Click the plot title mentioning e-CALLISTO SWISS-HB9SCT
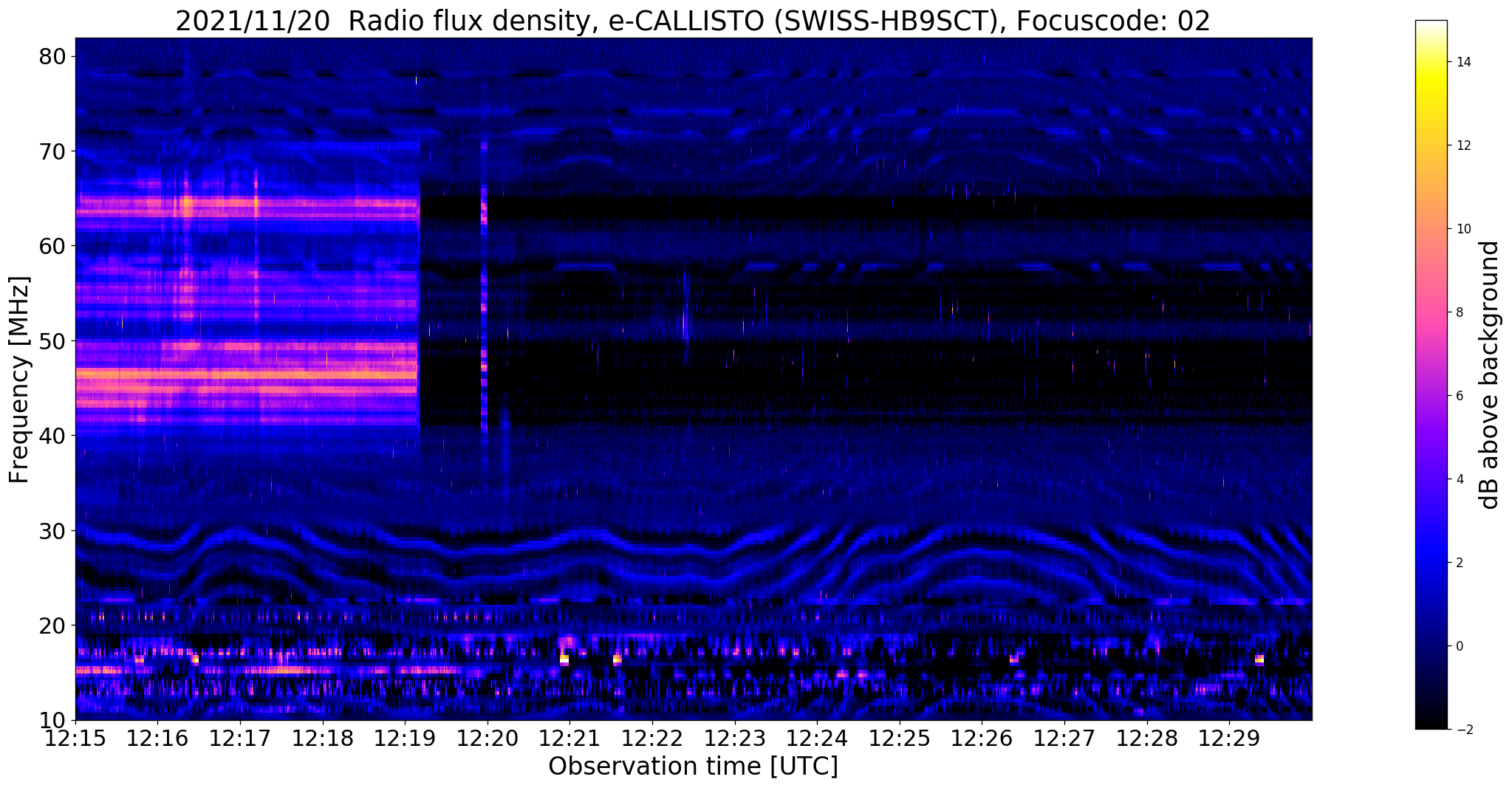The width and height of the screenshot is (1512, 788). pyautogui.click(x=693, y=21)
